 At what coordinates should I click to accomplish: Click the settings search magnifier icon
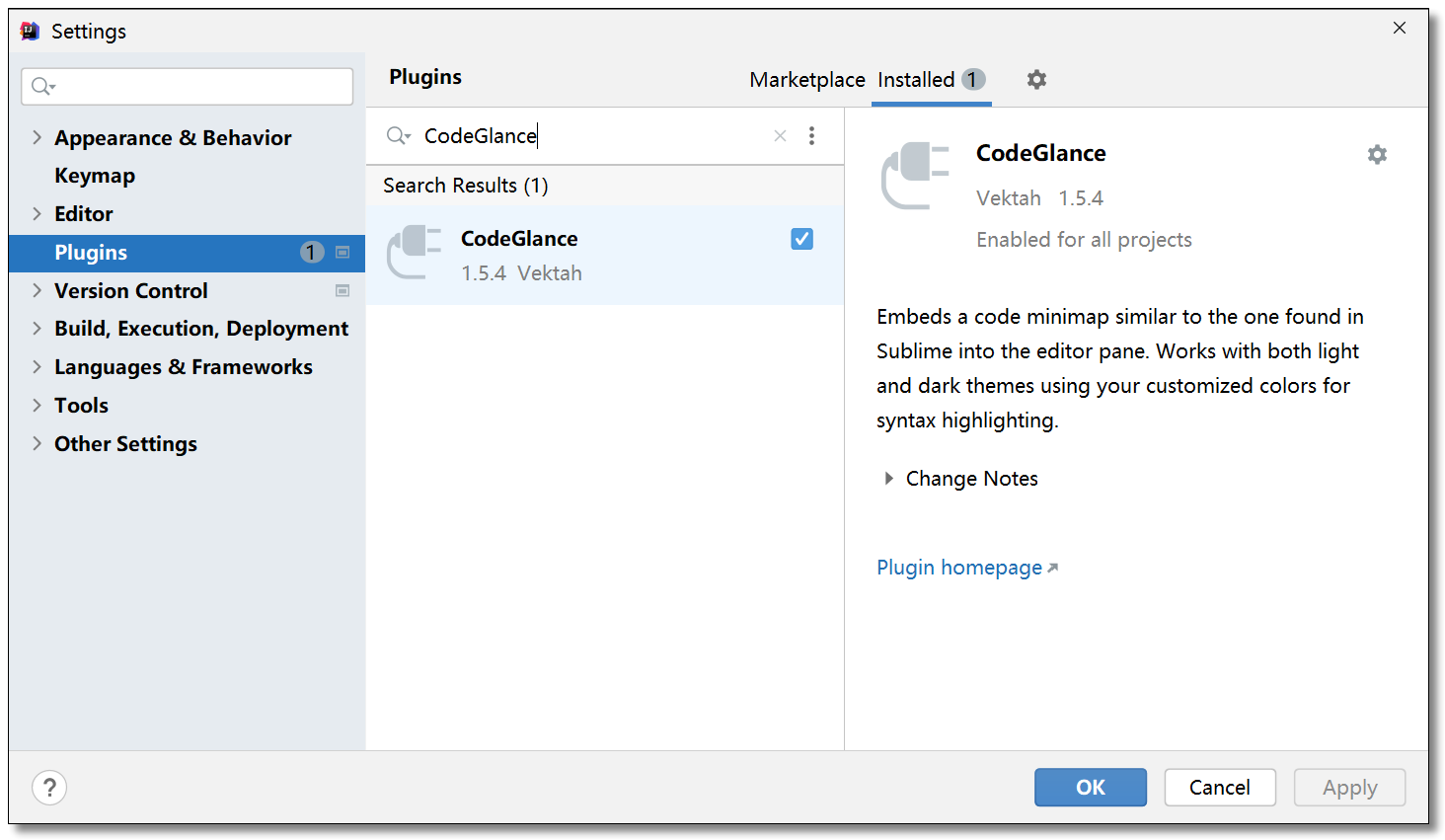tap(42, 87)
